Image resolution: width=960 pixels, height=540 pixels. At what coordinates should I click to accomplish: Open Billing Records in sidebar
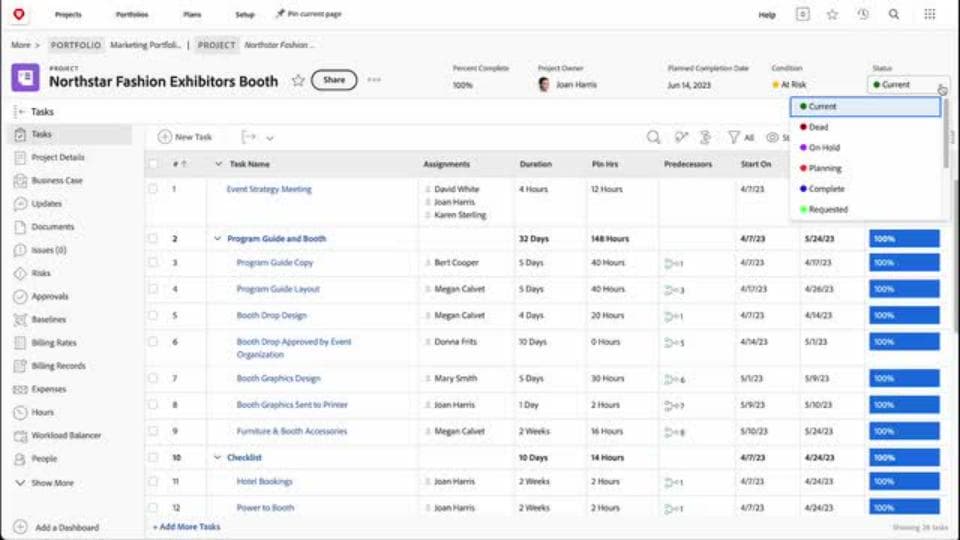58,366
